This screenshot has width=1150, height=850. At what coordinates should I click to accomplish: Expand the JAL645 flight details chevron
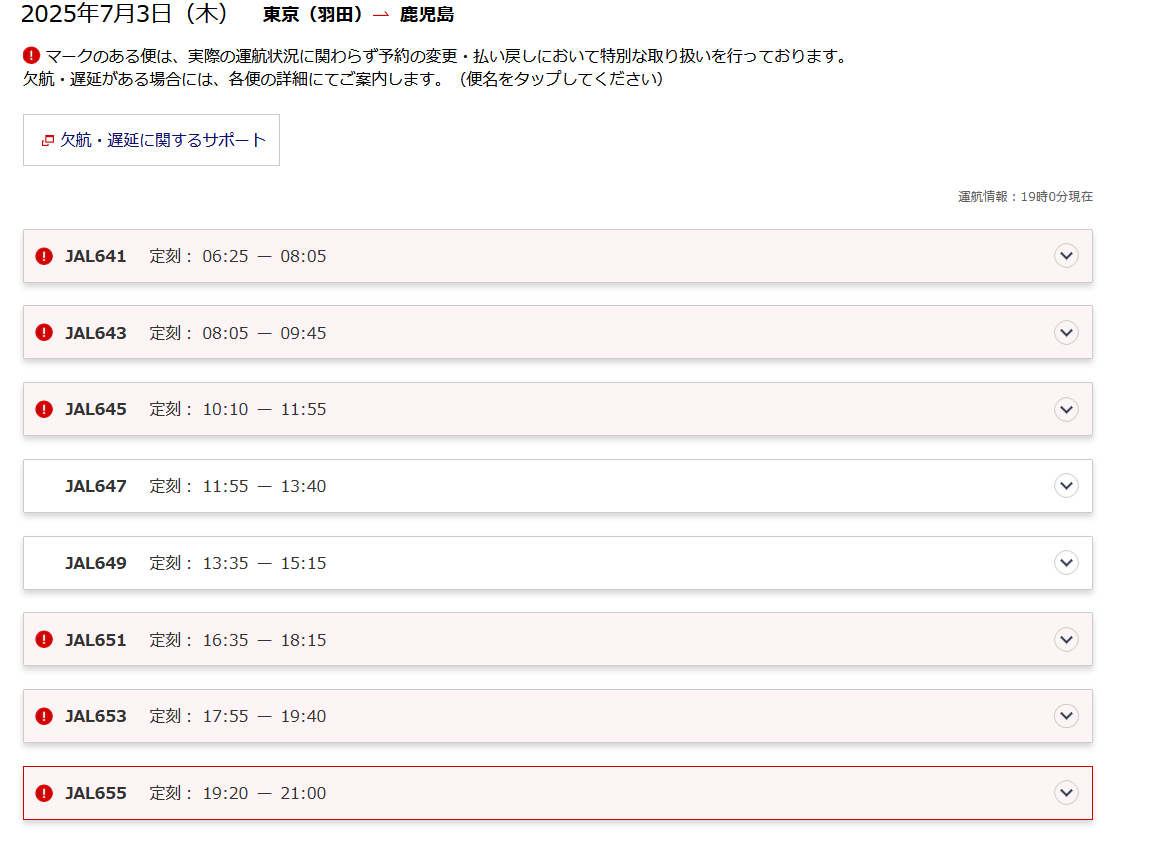point(1066,409)
